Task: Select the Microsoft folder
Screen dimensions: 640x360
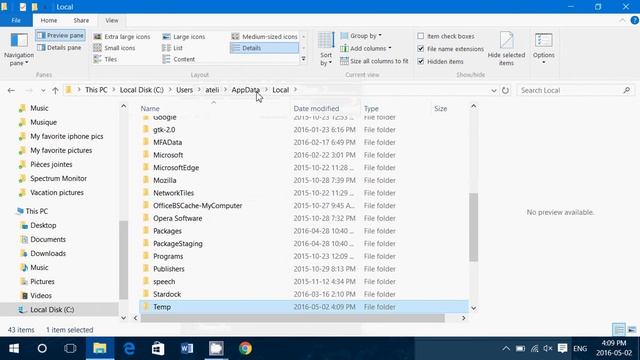Action: 168,155
